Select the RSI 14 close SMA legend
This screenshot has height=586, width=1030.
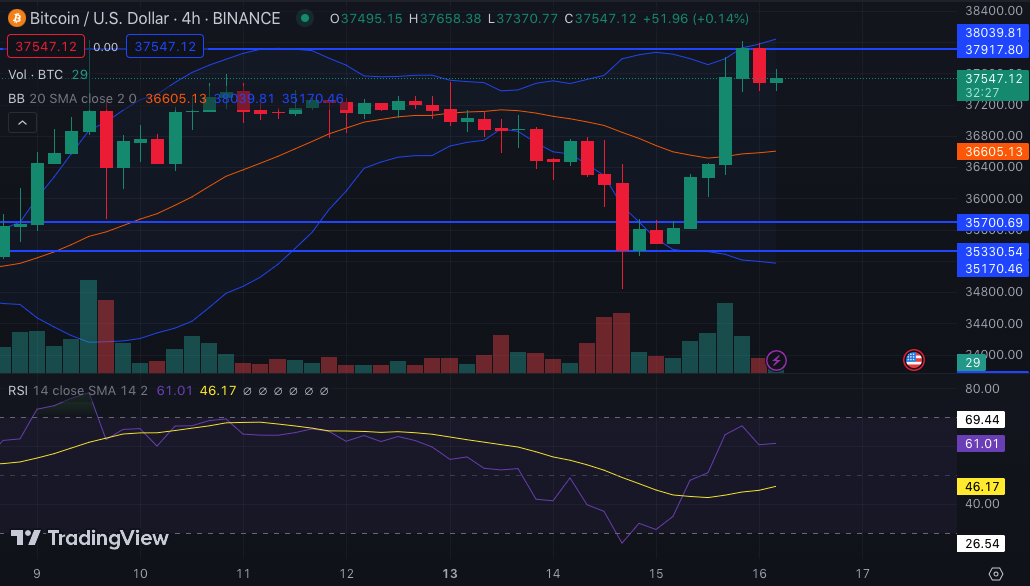(78, 391)
